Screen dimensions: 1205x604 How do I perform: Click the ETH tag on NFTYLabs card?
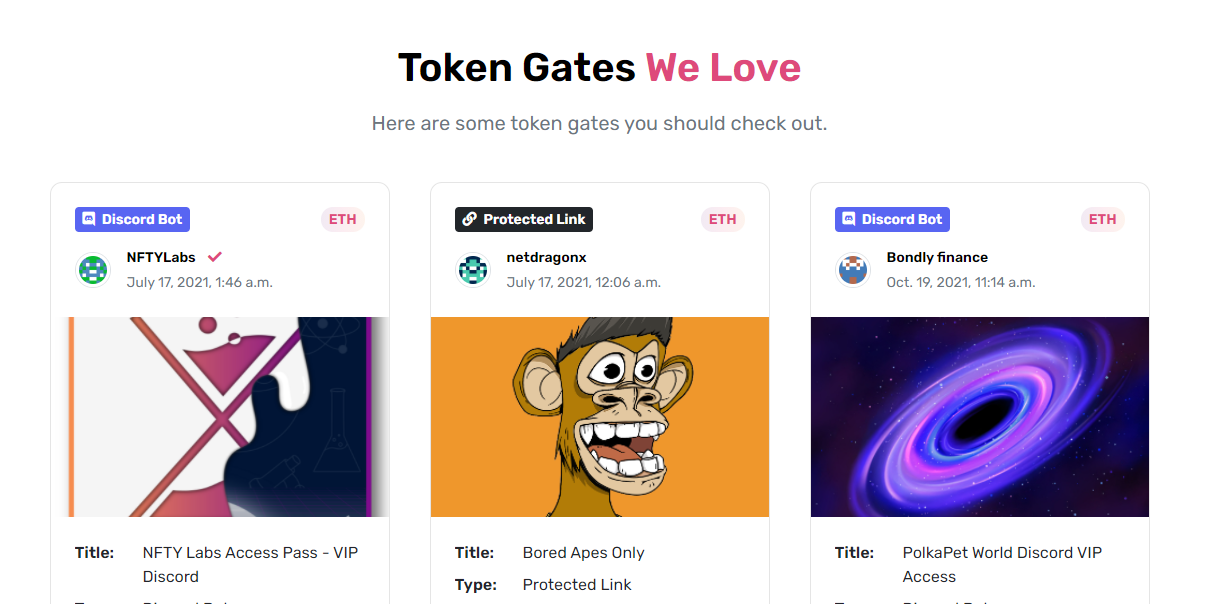click(x=343, y=219)
